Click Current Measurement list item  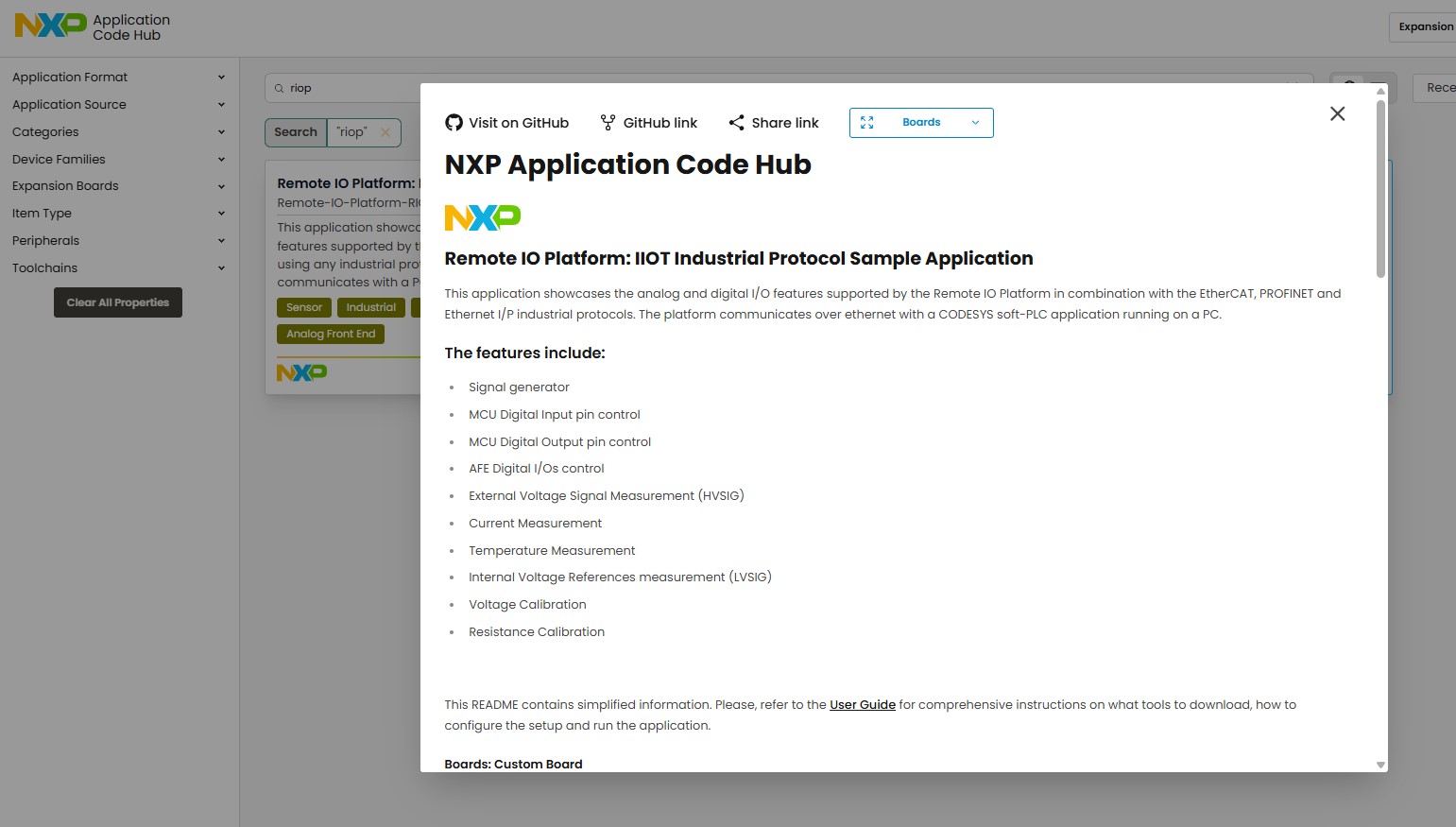[x=535, y=524]
